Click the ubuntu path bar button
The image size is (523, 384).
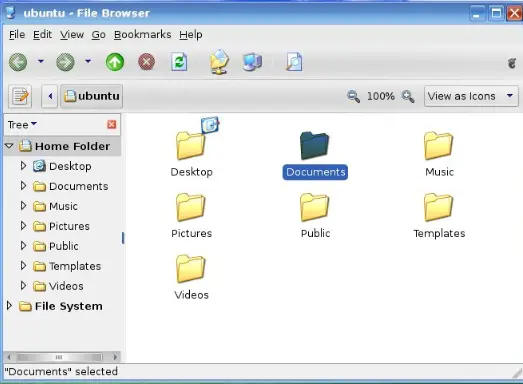[91, 96]
